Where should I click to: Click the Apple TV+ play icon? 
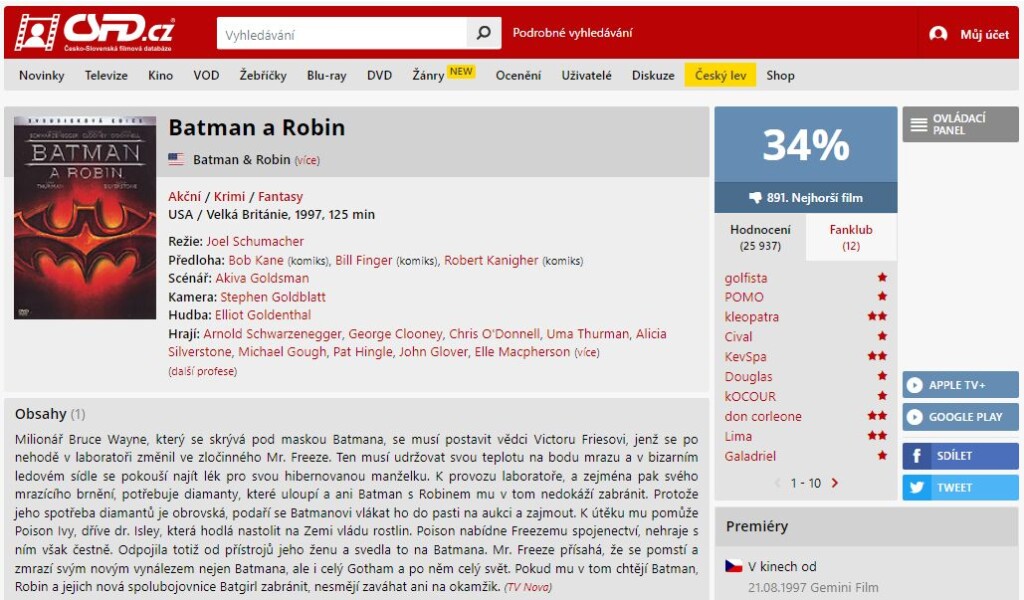tap(915, 385)
